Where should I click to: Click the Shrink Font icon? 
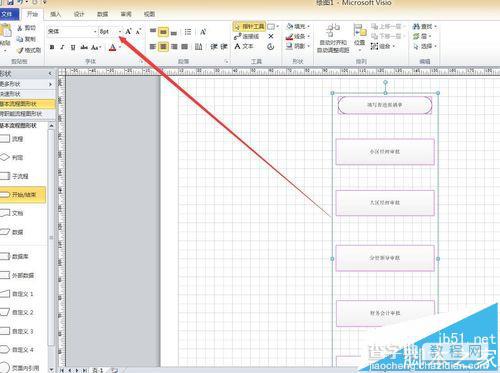138,32
